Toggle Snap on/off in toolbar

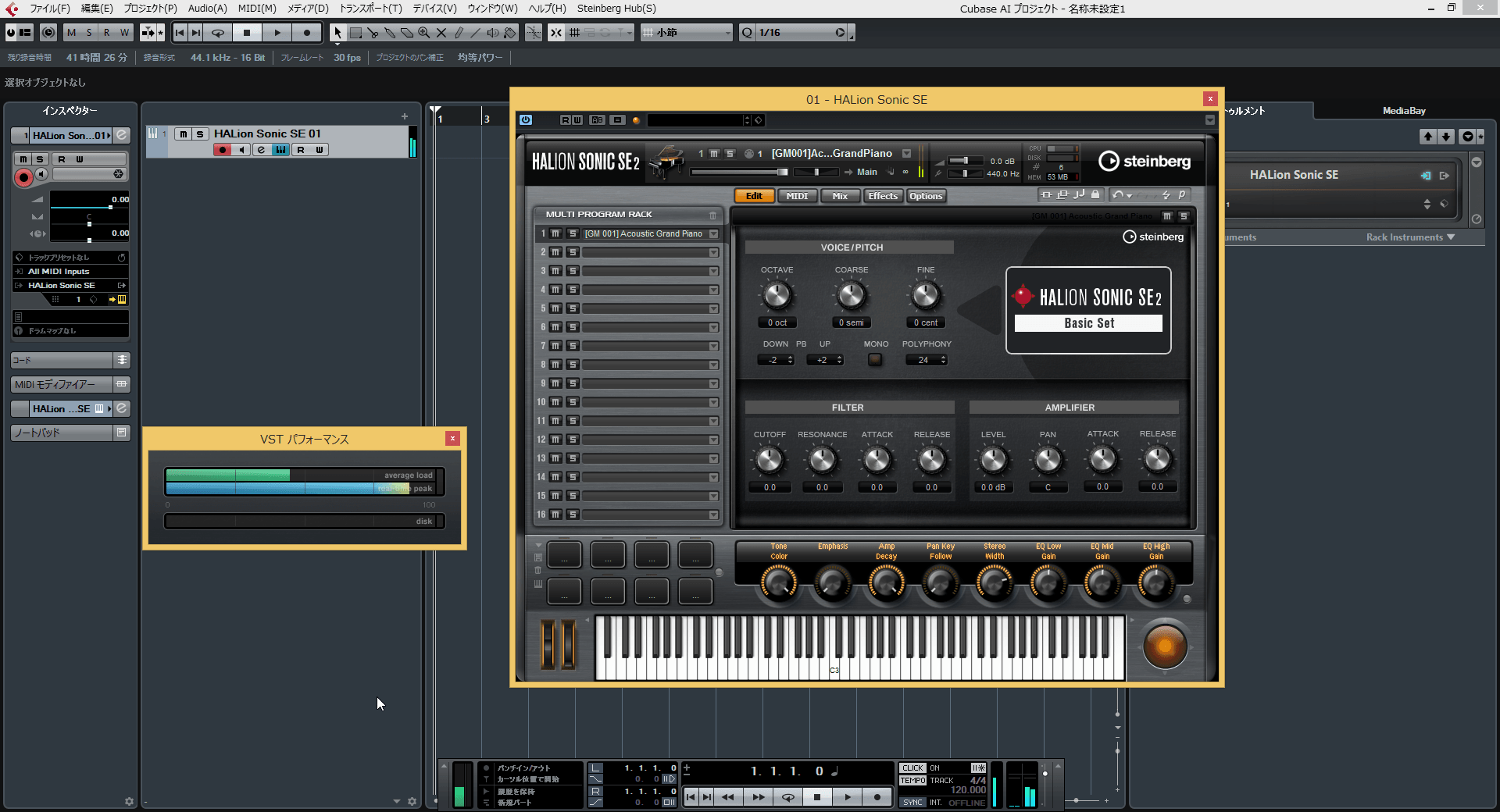(x=555, y=33)
